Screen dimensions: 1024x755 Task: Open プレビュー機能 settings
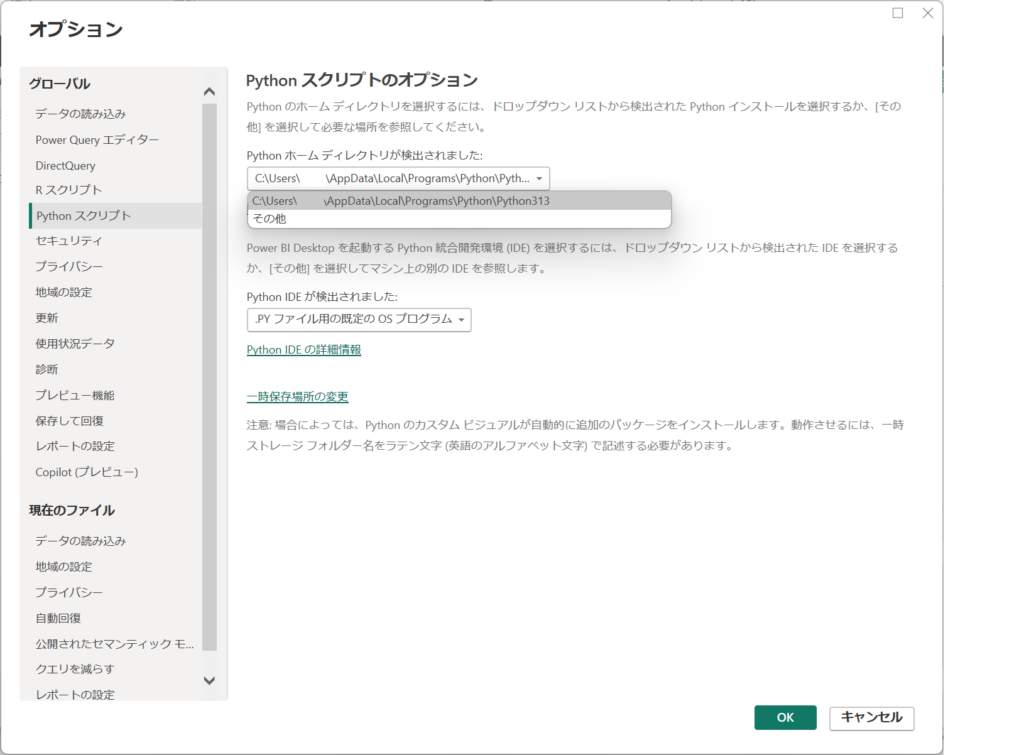point(75,395)
